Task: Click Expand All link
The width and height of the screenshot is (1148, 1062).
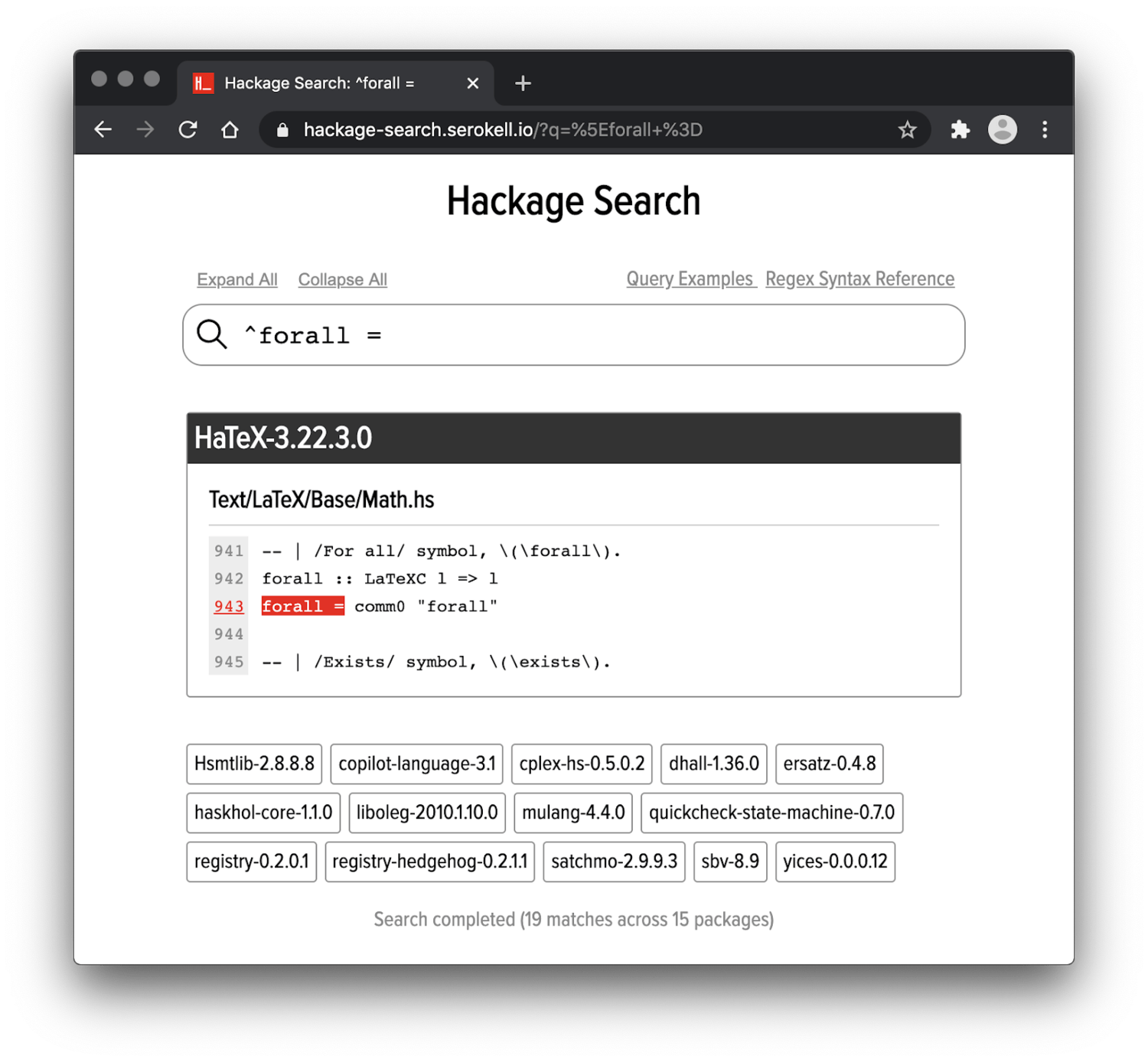Action: coord(237,280)
